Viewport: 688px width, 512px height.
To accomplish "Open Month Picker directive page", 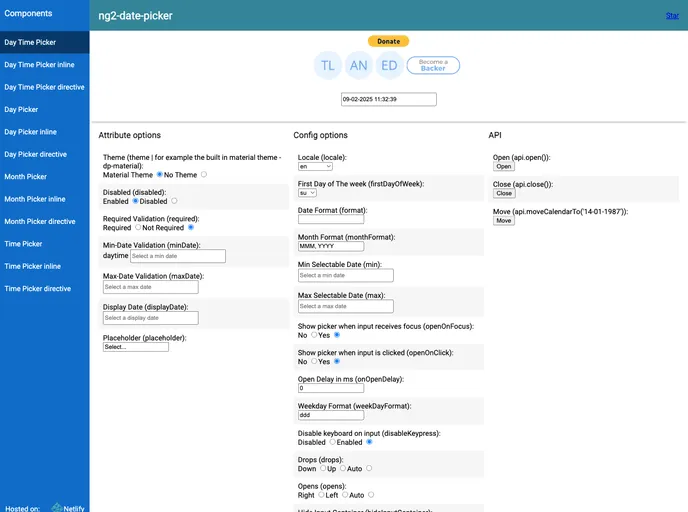I will 45,221.
